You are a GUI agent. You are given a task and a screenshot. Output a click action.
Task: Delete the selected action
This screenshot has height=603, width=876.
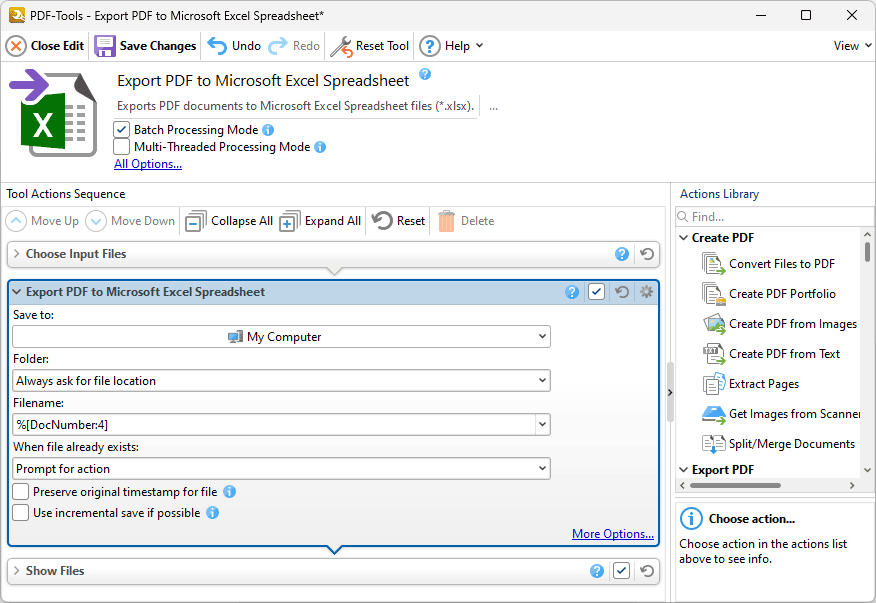click(466, 221)
